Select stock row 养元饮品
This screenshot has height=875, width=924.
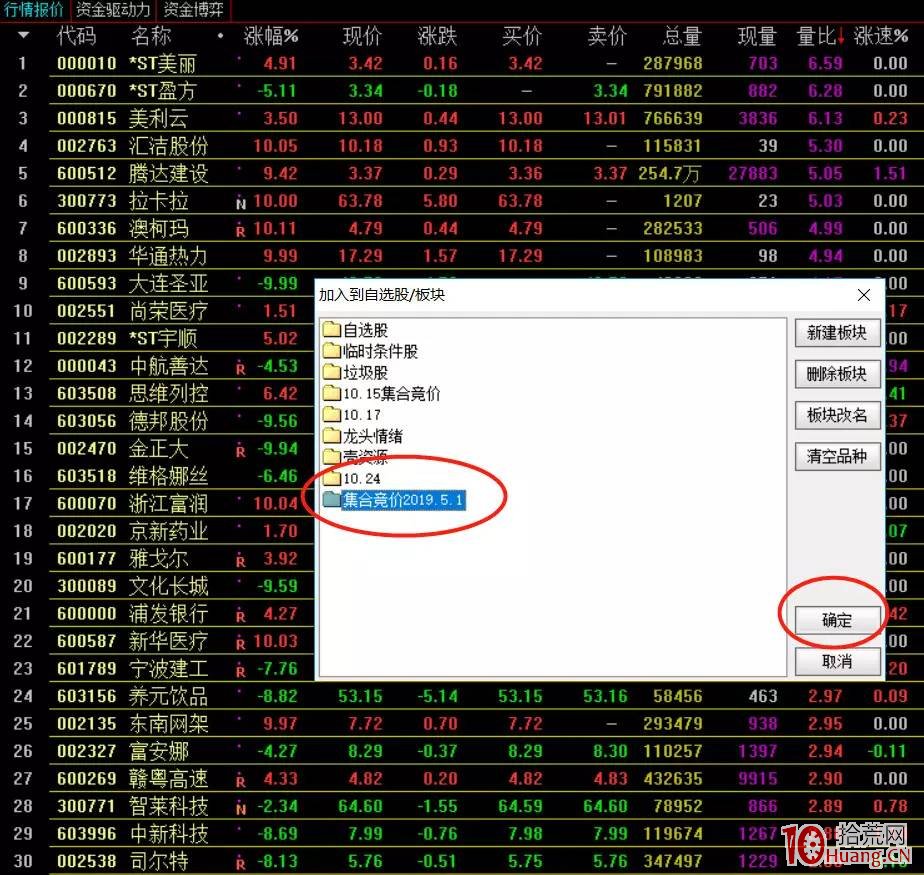(462, 696)
